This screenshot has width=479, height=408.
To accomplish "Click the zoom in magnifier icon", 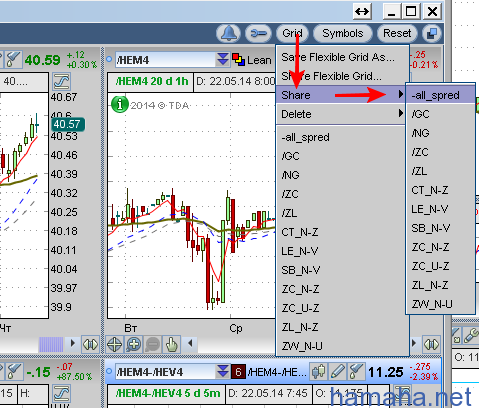I will (134, 344).
